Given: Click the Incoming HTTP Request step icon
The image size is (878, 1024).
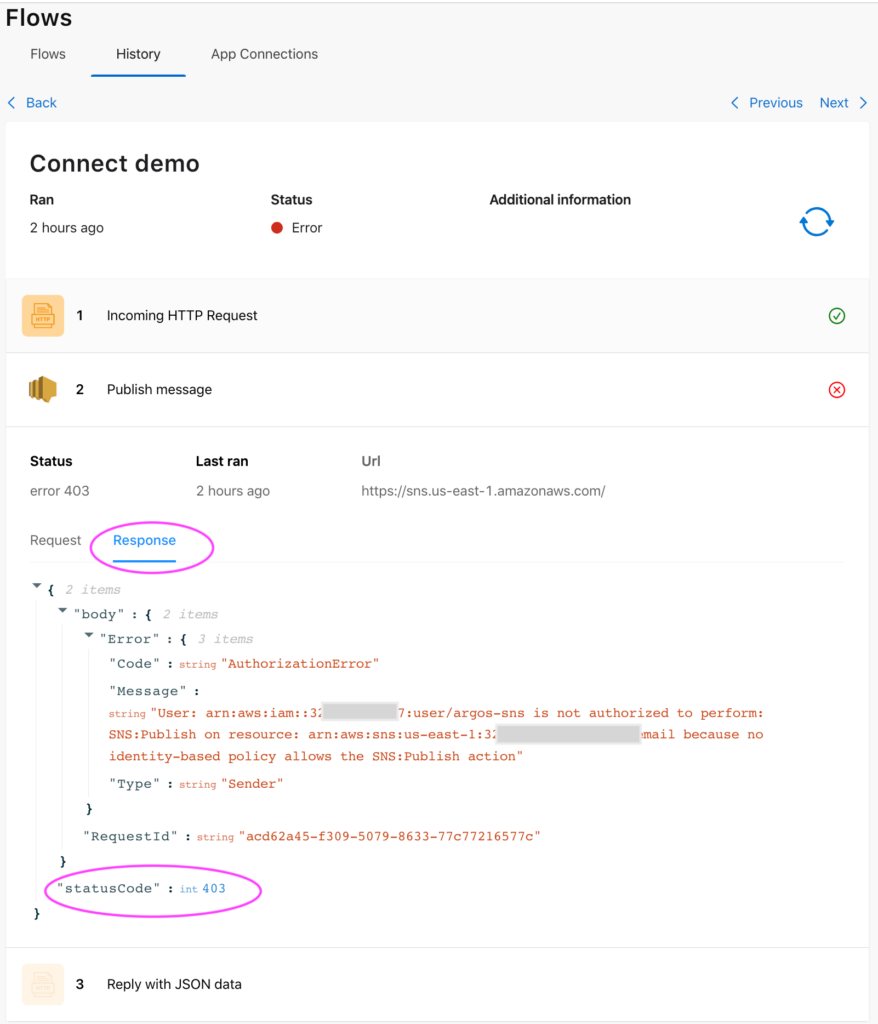Looking at the screenshot, I should point(43,316).
